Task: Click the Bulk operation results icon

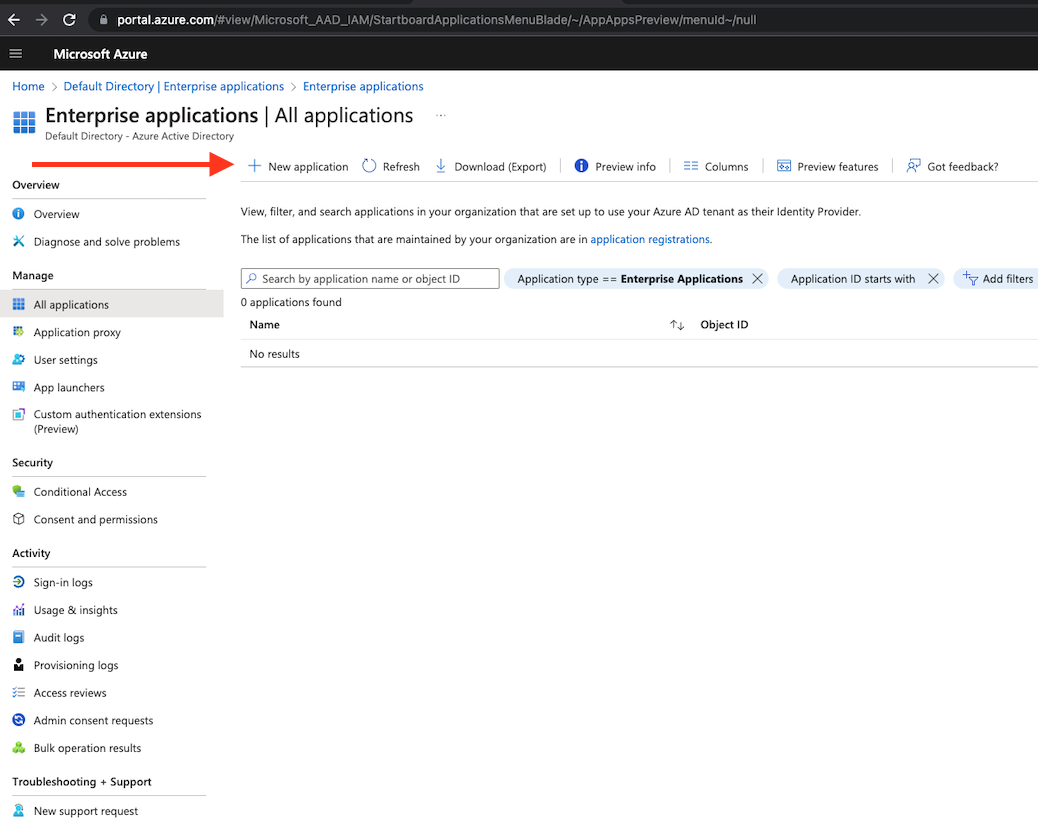Action: tap(19, 747)
